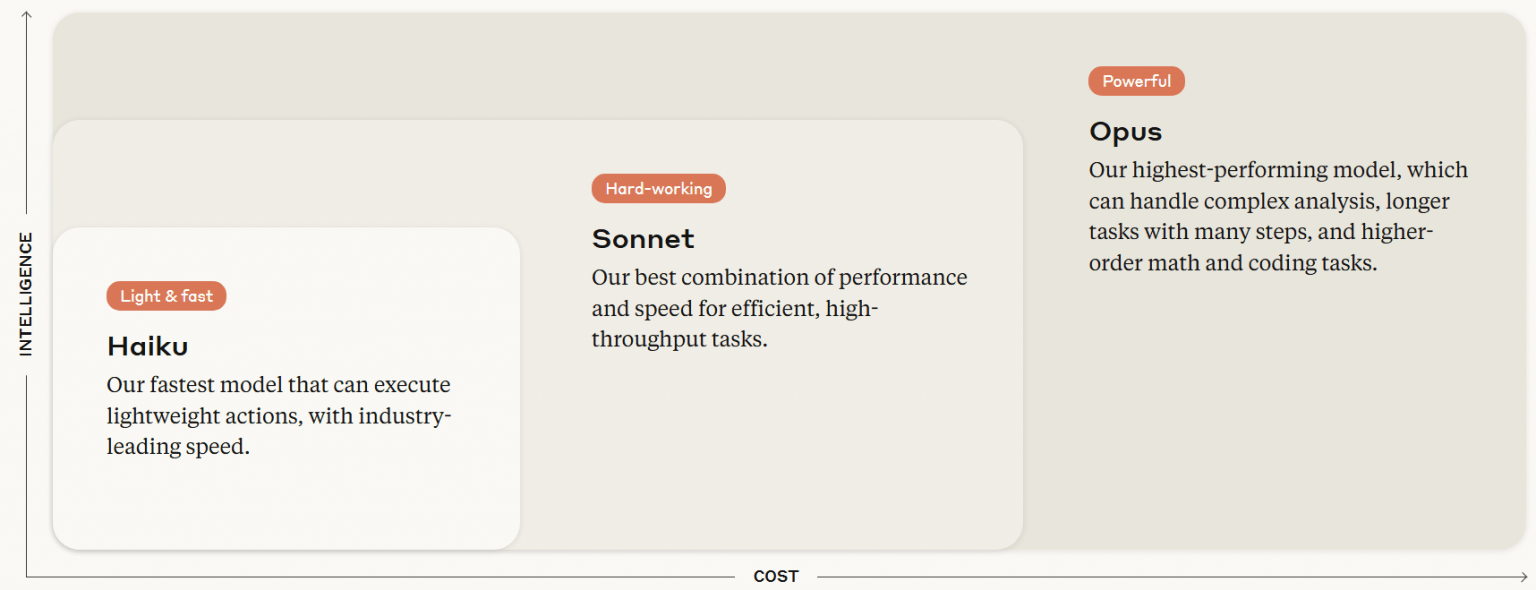Select the "Hard-working" badge
This screenshot has width=1536, height=590.
658,189
